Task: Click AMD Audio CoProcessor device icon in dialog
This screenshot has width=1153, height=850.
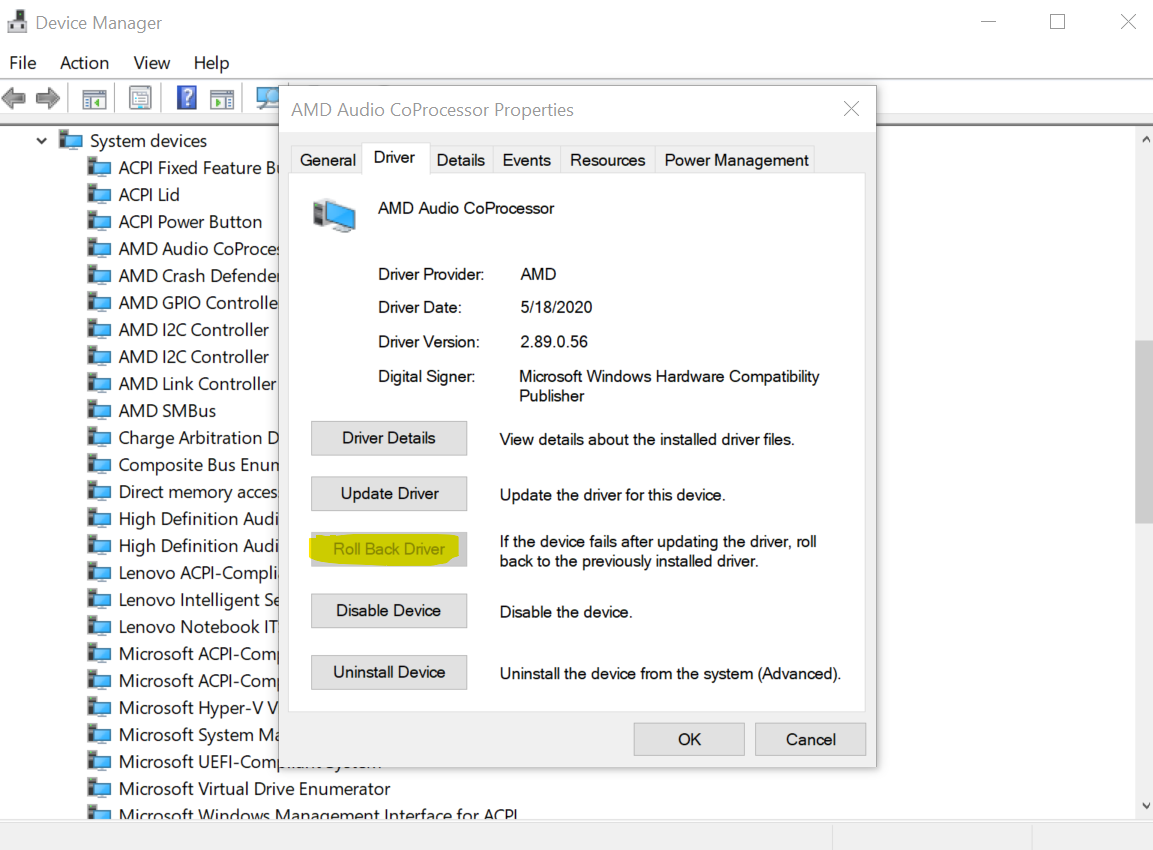Action: [x=335, y=215]
